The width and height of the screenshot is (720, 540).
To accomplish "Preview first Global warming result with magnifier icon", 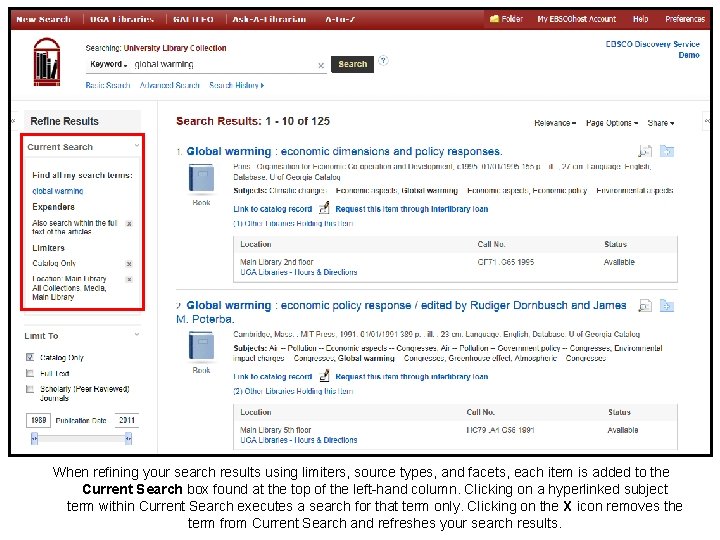I will (x=645, y=151).
